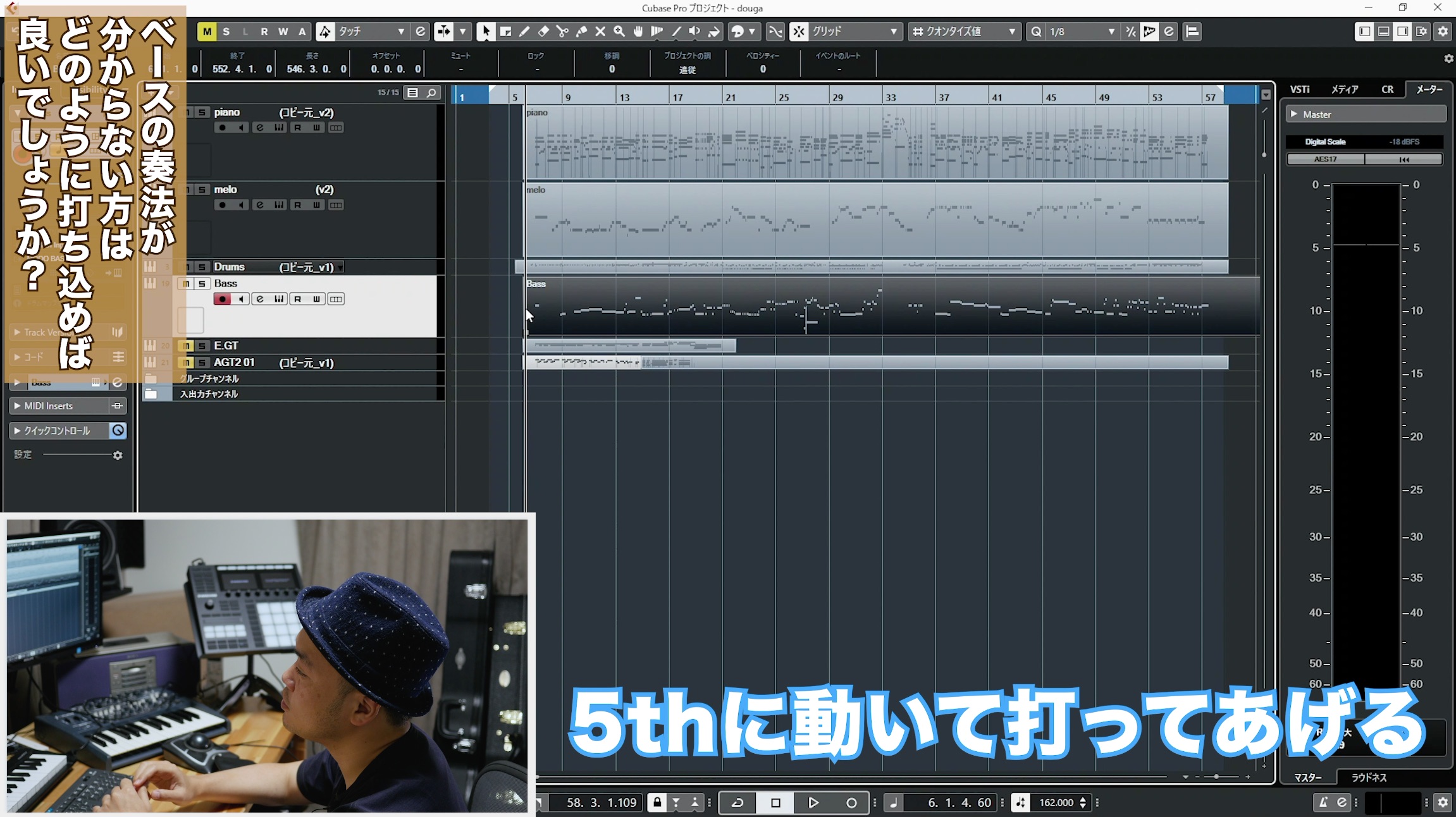
Task: Open the クオンタイズ値 grid type dropdown
Action: point(965,32)
